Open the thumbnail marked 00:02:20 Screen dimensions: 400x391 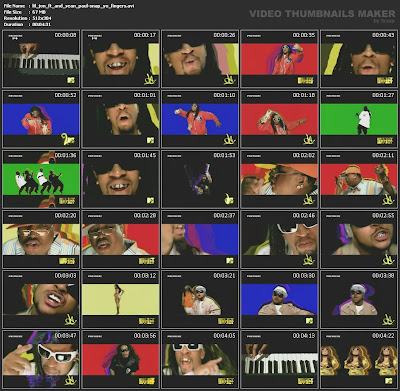click(41, 239)
